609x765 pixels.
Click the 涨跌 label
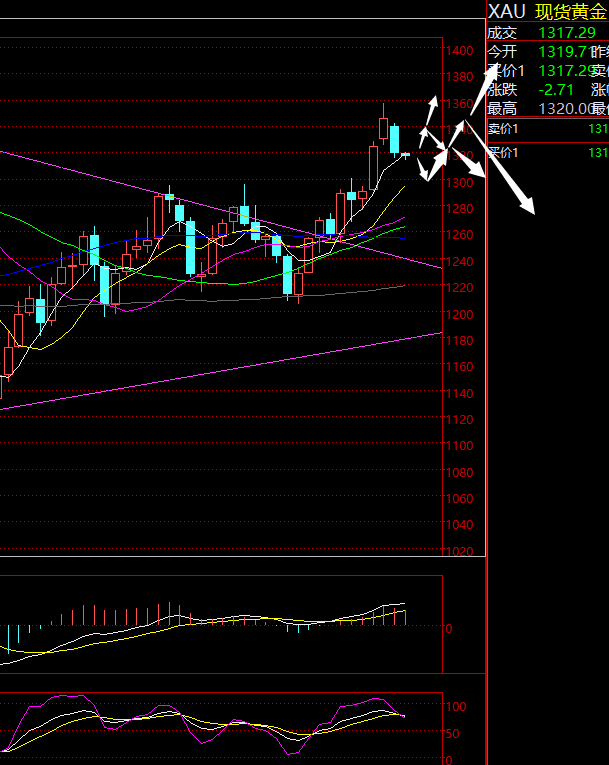coord(502,90)
